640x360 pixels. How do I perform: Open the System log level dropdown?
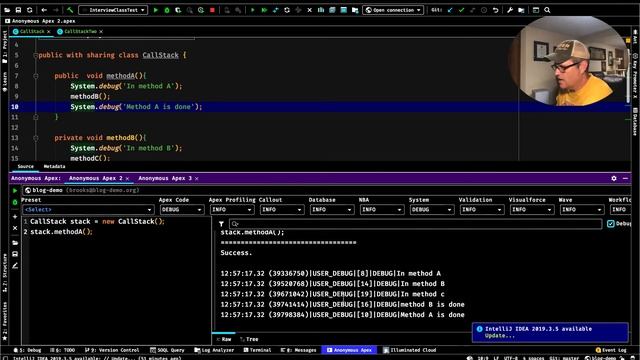pyautogui.click(x=431, y=209)
